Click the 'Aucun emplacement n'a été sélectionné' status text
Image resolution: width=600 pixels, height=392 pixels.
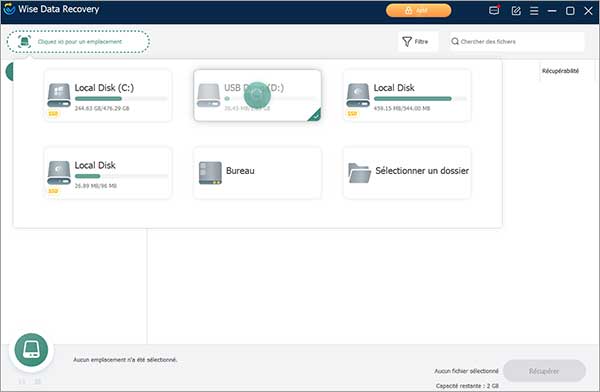pyautogui.click(x=125, y=360)
